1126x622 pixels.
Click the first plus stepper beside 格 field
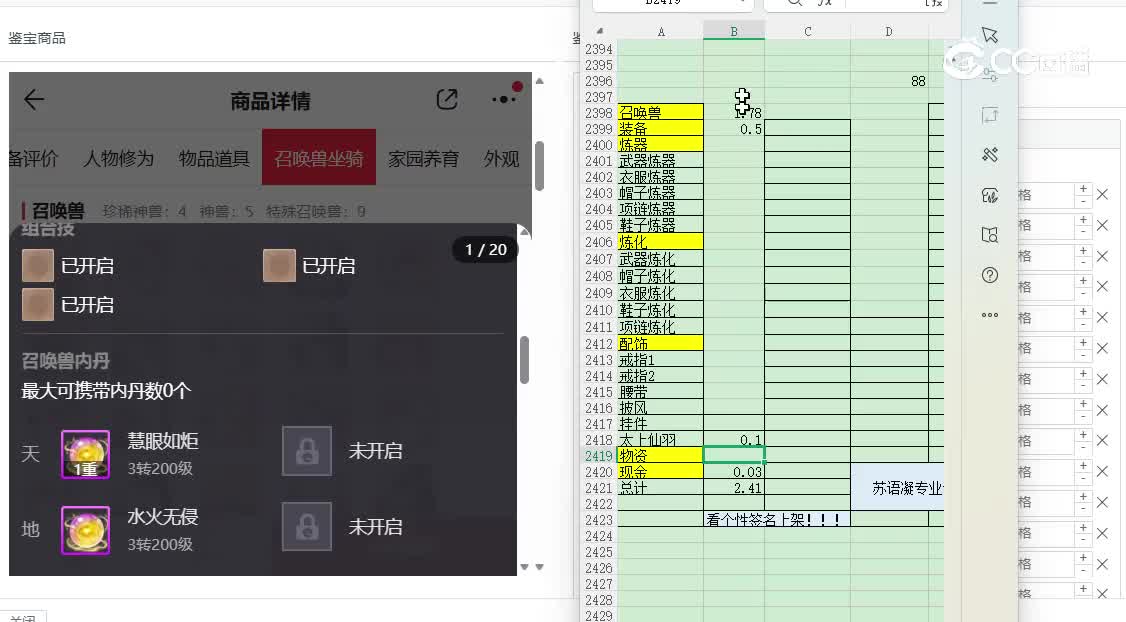coord(1082,189)
